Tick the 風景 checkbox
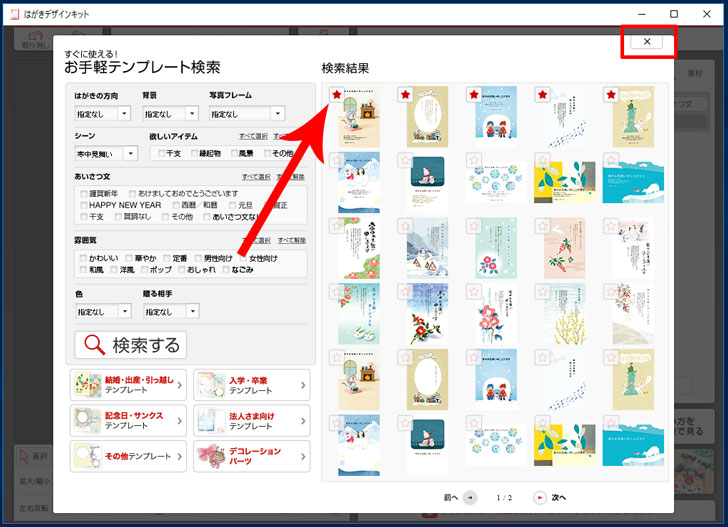 (x=234, y=153)
